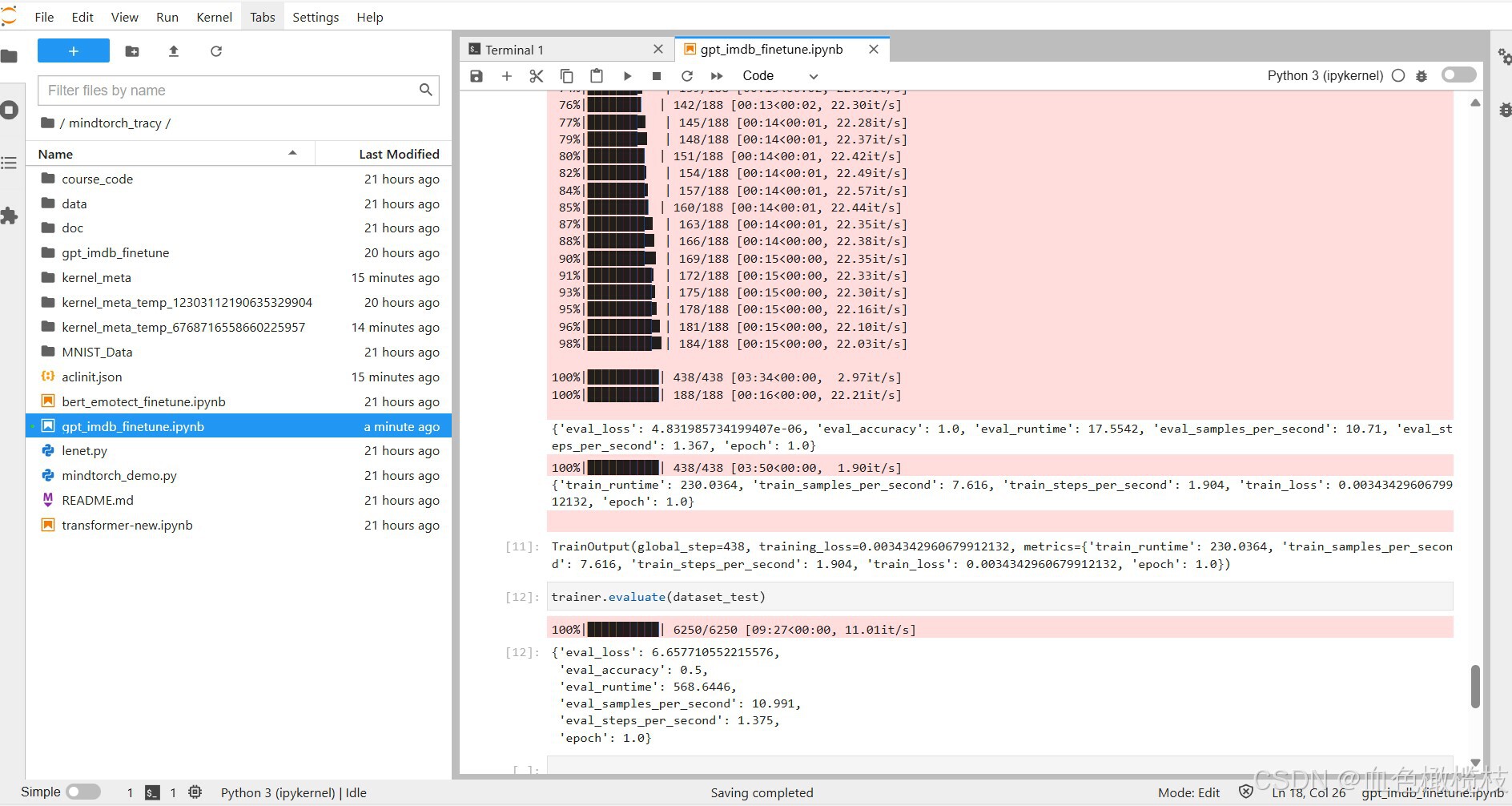1512x806 pixels.
Task: Select the doc folder
Action: click(x=239, y=228)
